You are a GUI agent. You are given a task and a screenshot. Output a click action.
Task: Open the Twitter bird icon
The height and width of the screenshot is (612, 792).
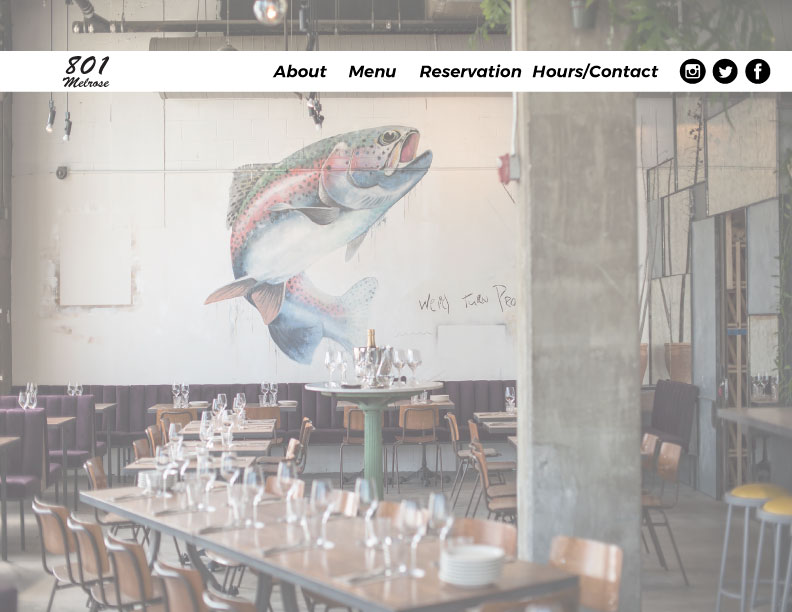click(725, 71)
